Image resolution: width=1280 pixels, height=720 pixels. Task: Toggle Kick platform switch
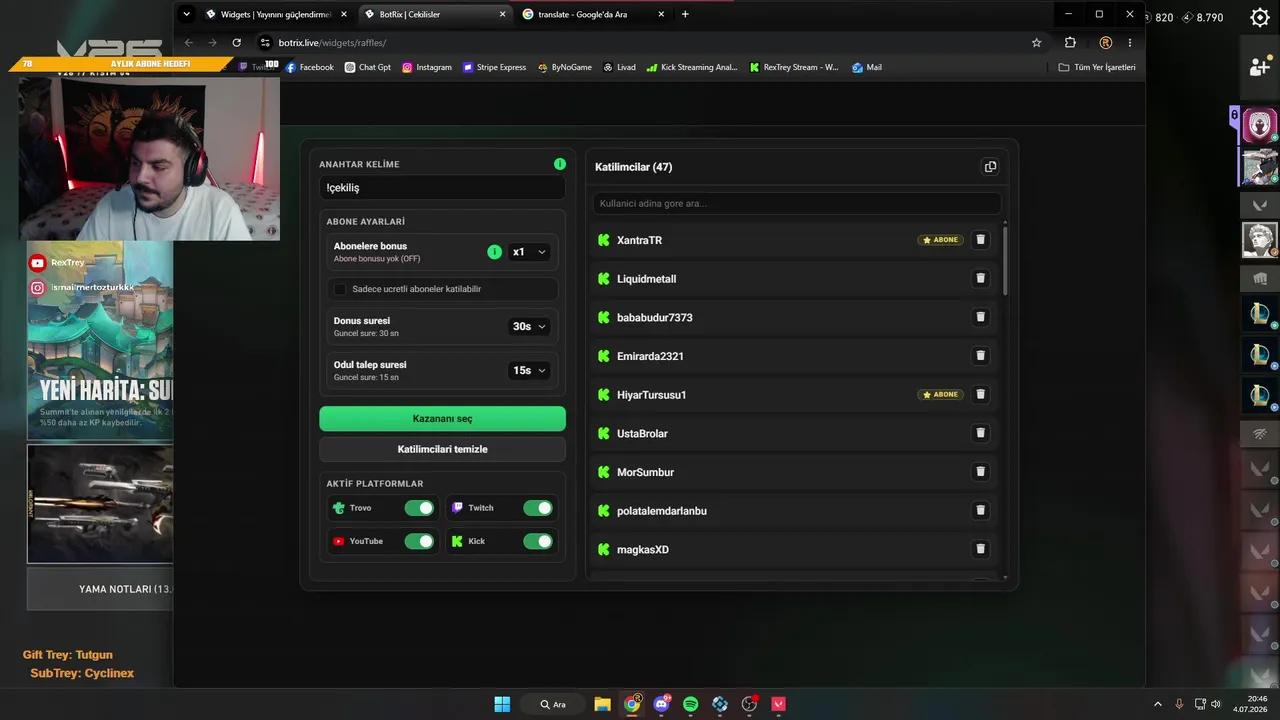coord(538,541)
